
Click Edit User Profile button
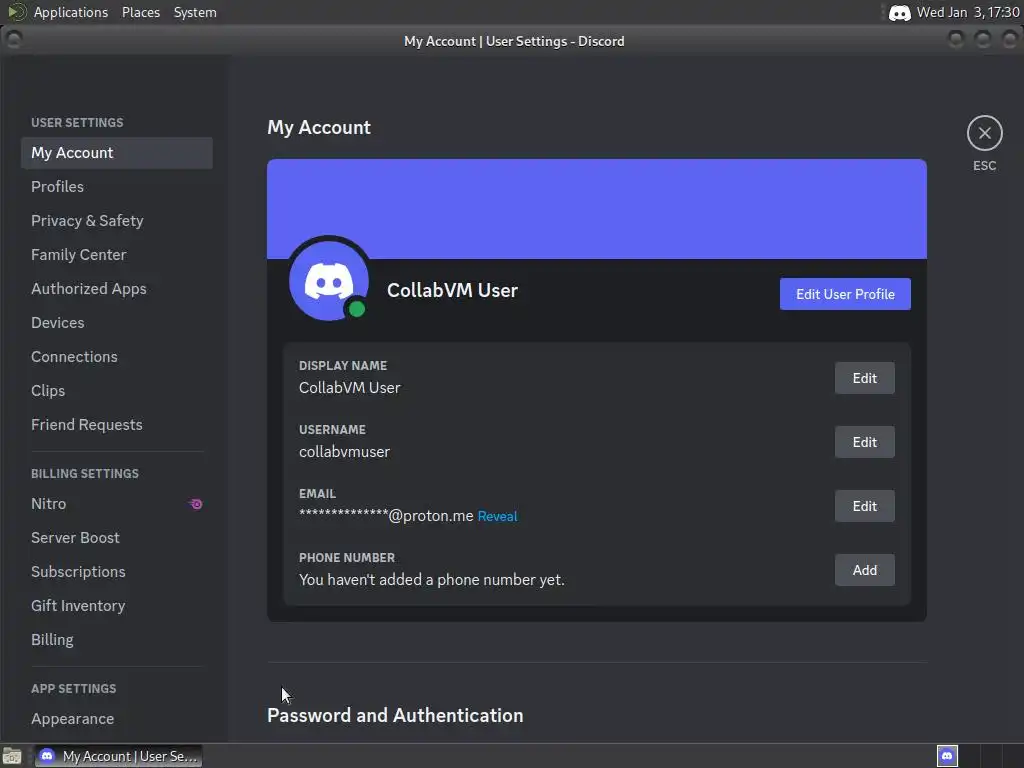(x=845, y=294)
